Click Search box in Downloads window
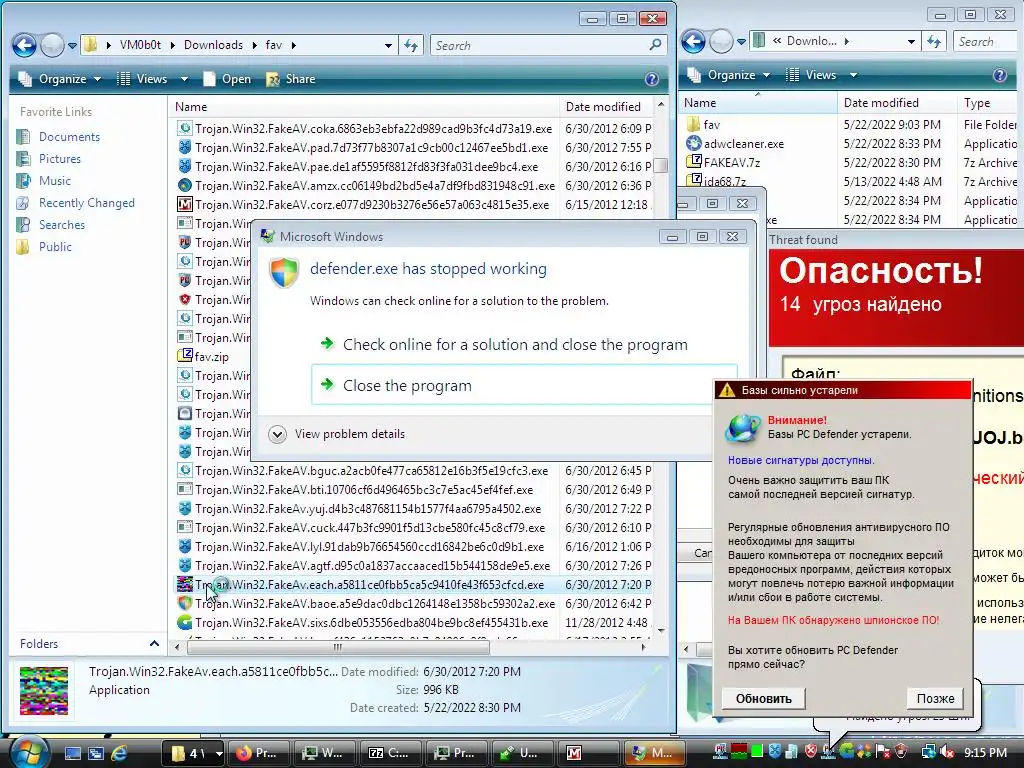 pyautogui.click(x=985, y=42)
